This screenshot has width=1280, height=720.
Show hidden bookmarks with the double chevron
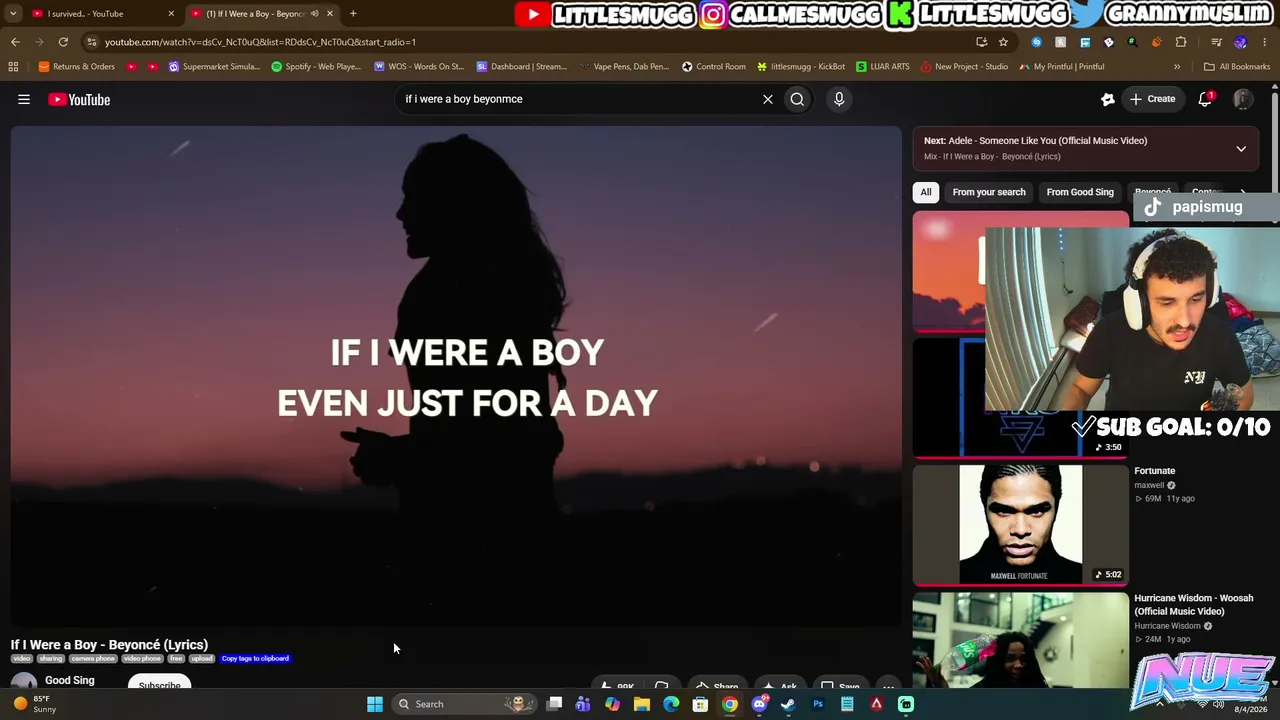[1177, 67]
